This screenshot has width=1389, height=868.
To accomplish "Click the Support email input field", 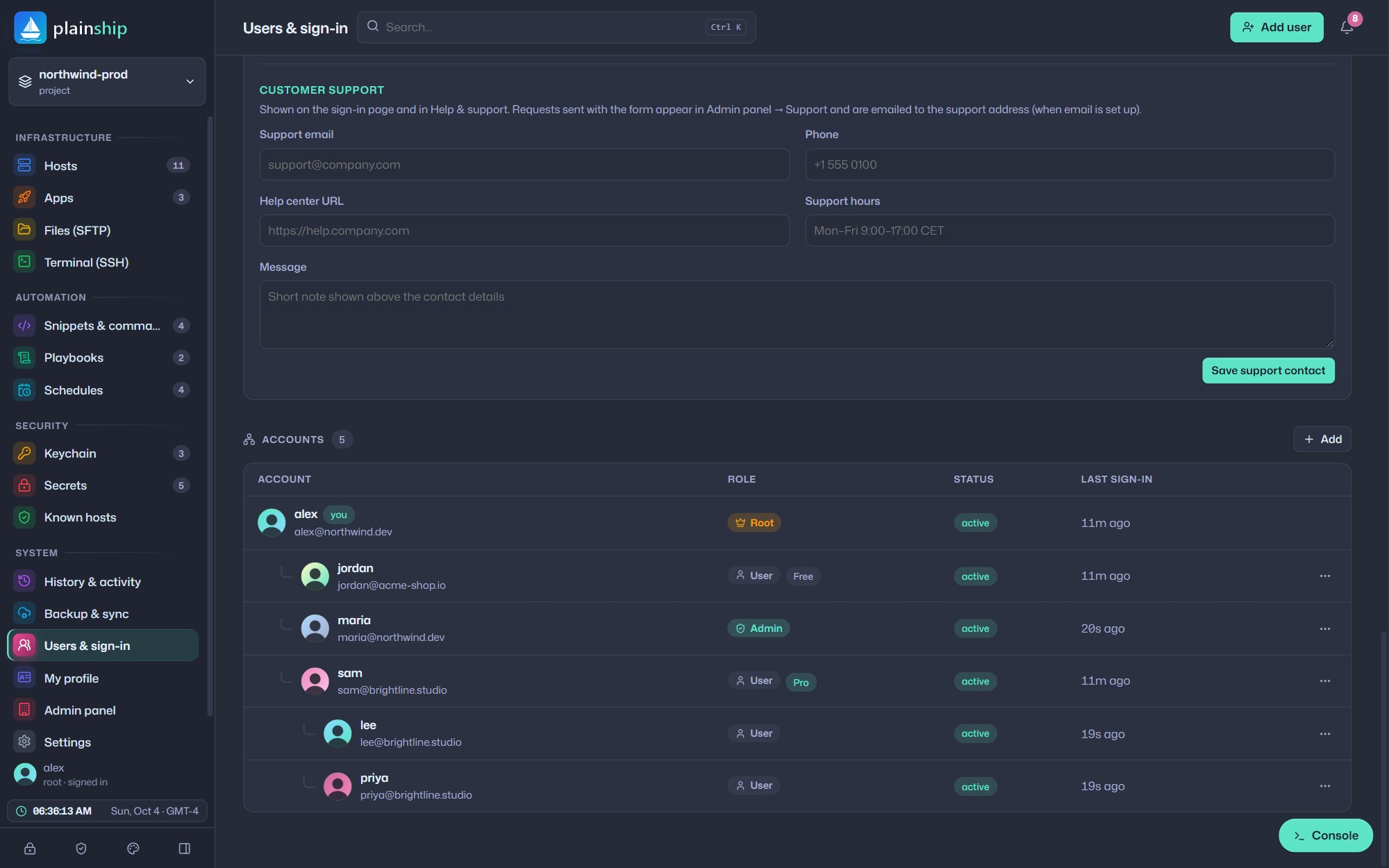I will point(524,165).
